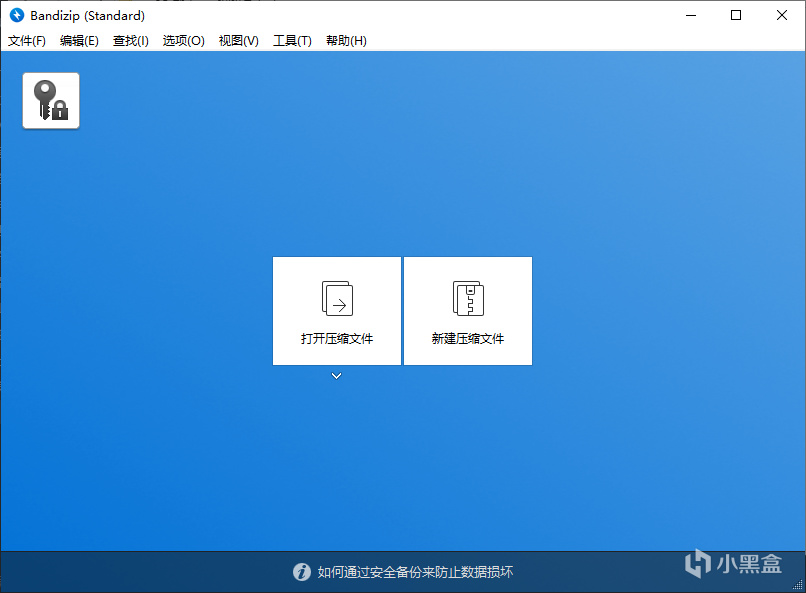Expand recent files chevron below 打开压缩文件

pyautogui.click(x=337, y=376)
